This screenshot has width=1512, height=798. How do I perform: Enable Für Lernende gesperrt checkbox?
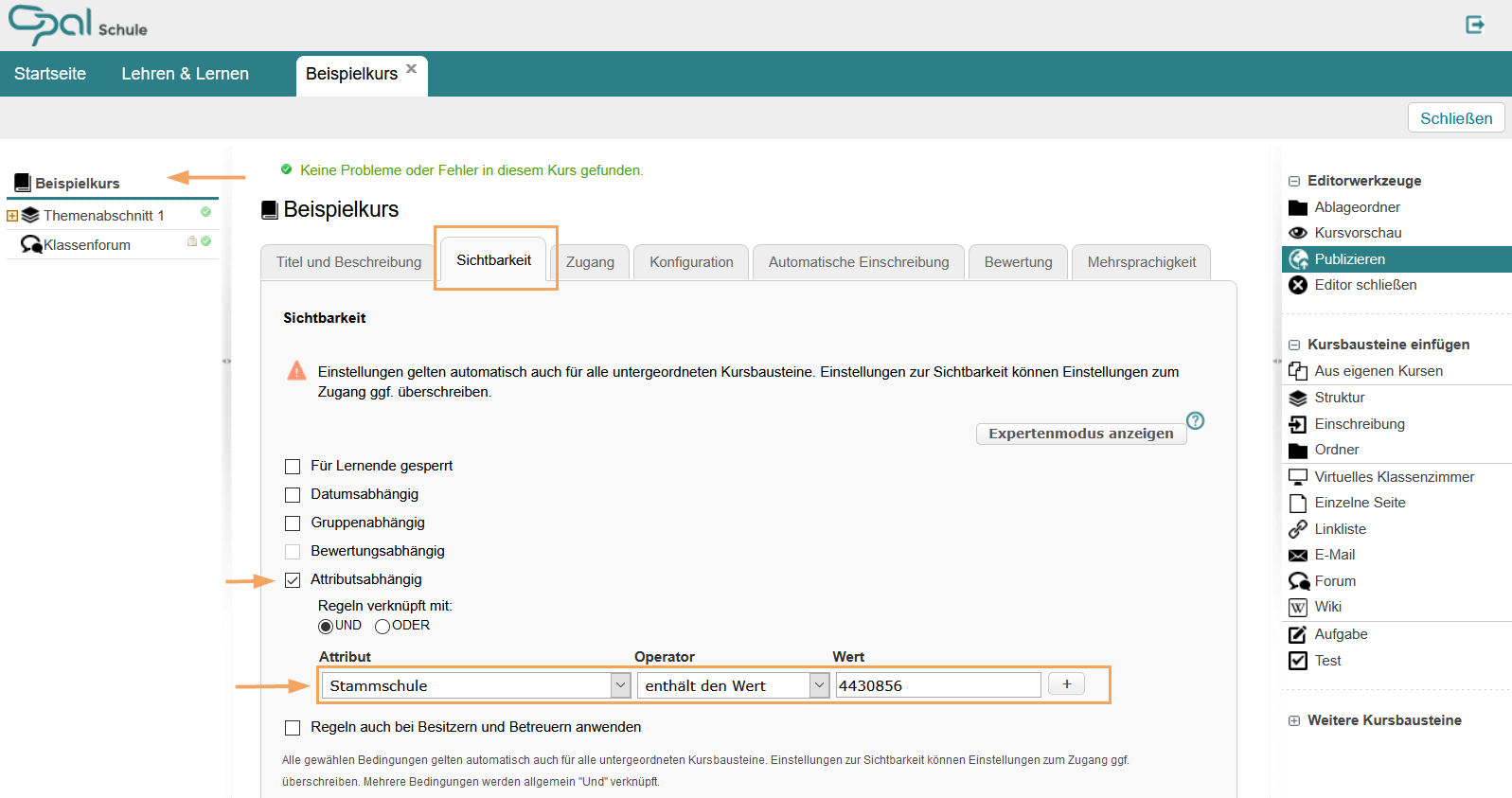293,467
